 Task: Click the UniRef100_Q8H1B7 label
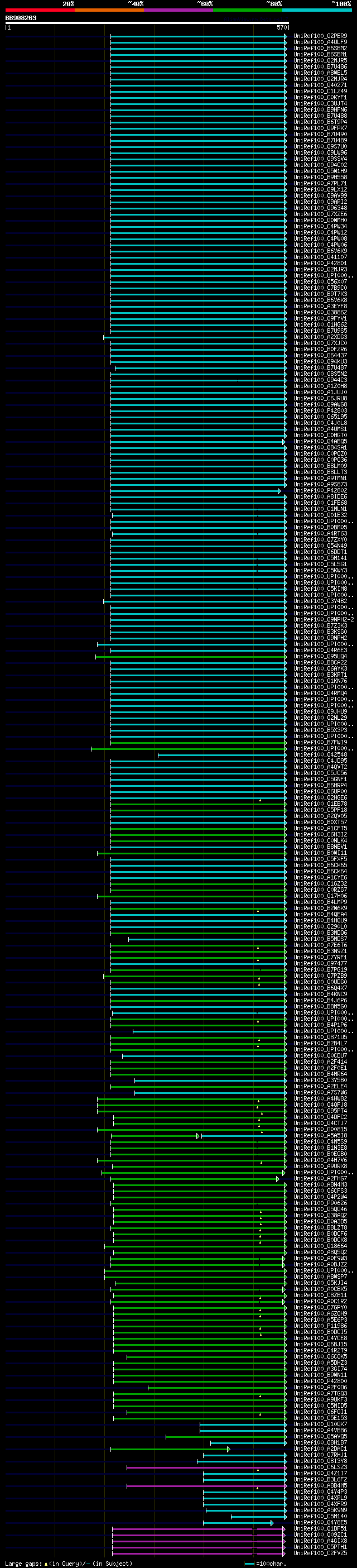coord(321,1442)
